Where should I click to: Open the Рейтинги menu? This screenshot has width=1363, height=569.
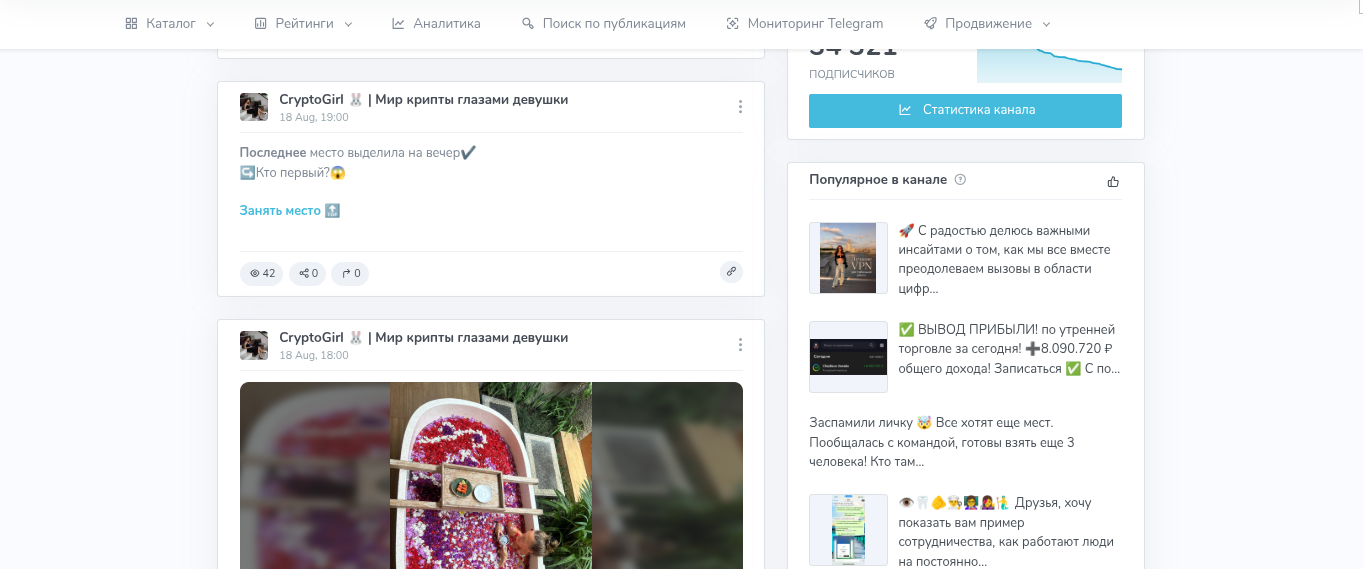click(x=303, y=23)
